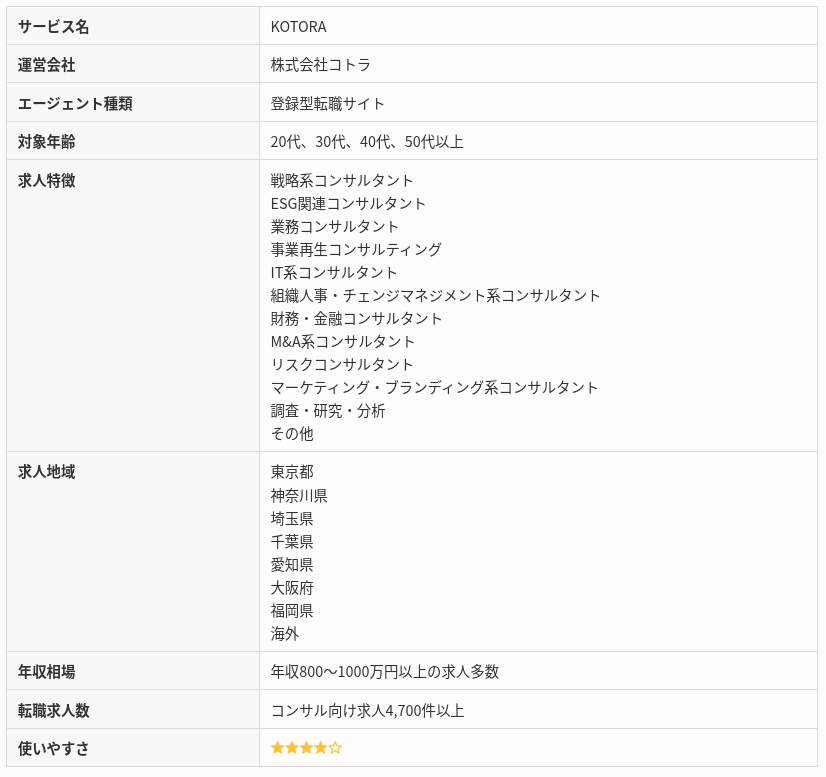Click the first filled rating star

(277, 748)
